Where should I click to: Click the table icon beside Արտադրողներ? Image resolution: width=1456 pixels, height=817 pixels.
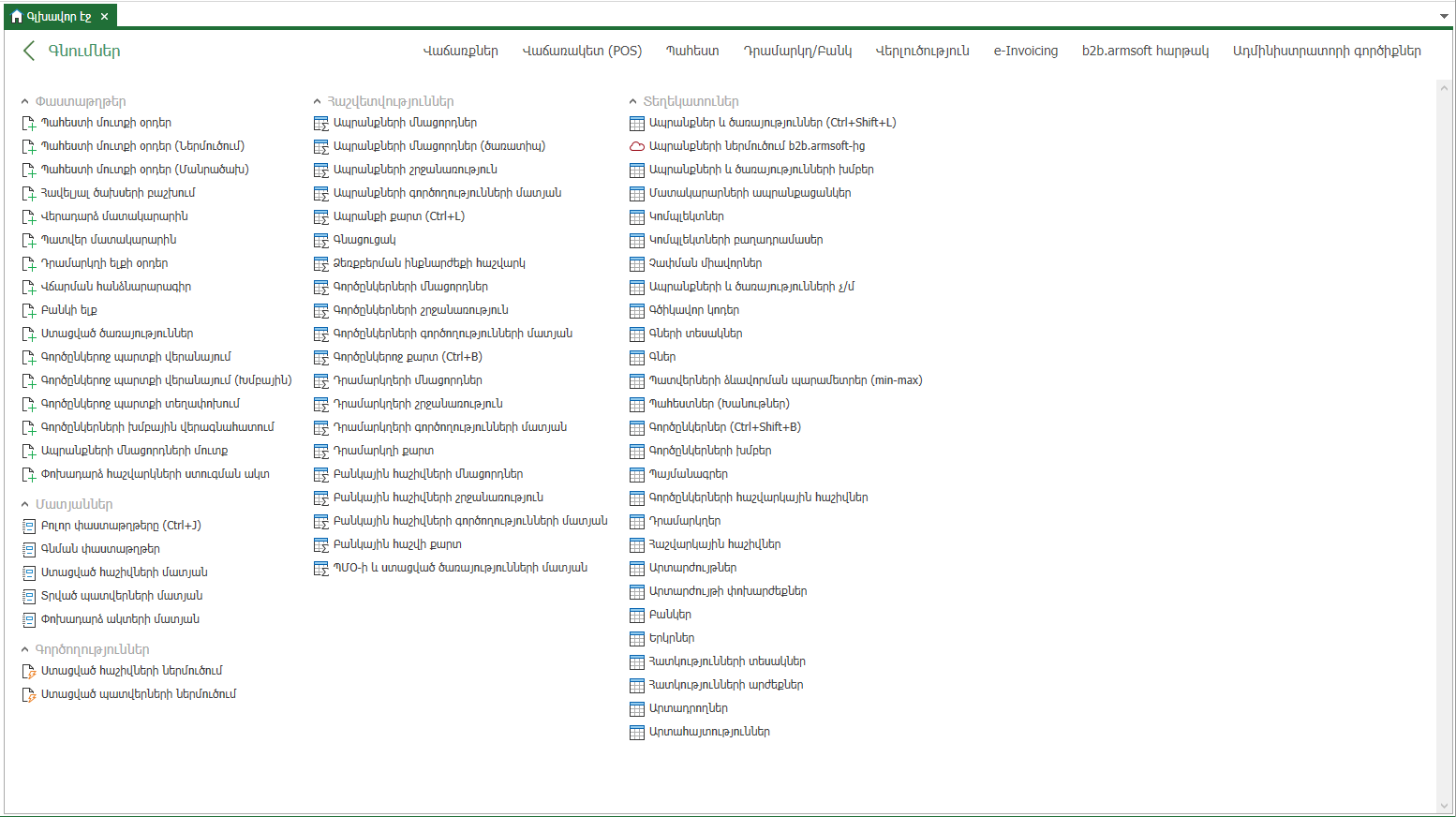pyautogui.click(x=637, y=708)
